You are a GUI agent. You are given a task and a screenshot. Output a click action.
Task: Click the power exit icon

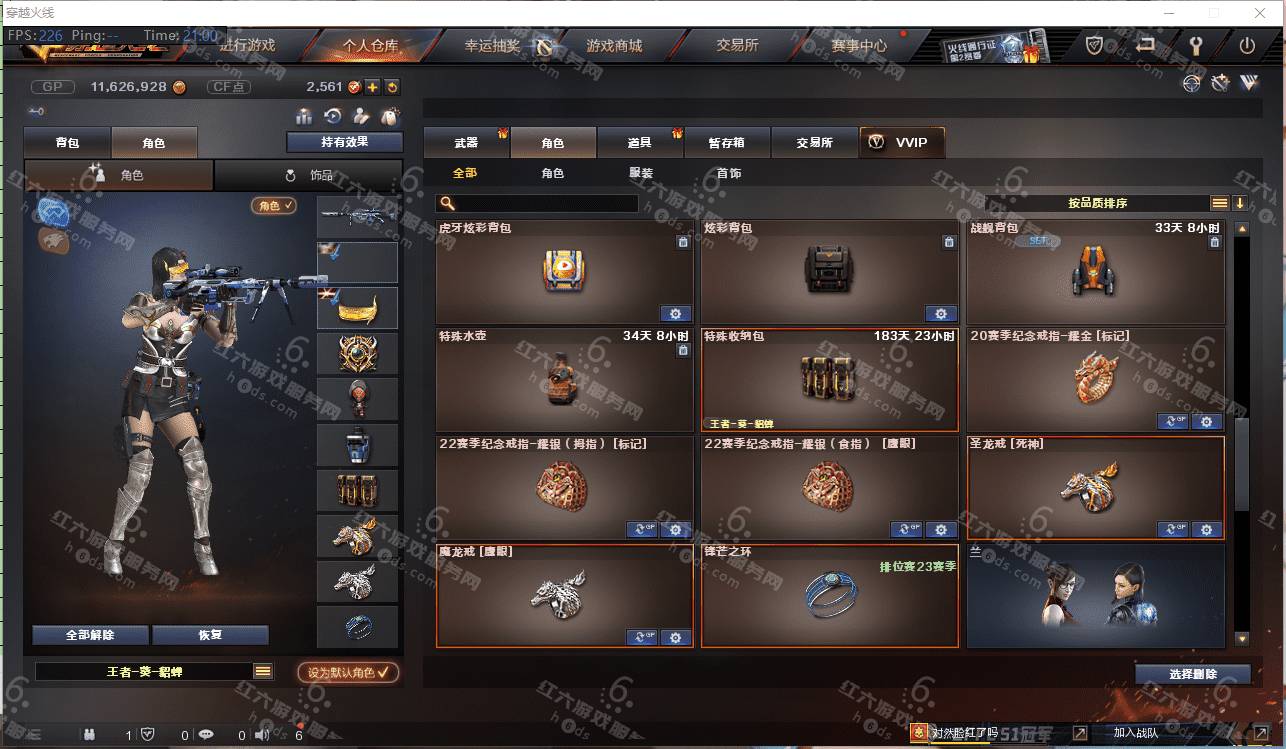point(1247,45)
